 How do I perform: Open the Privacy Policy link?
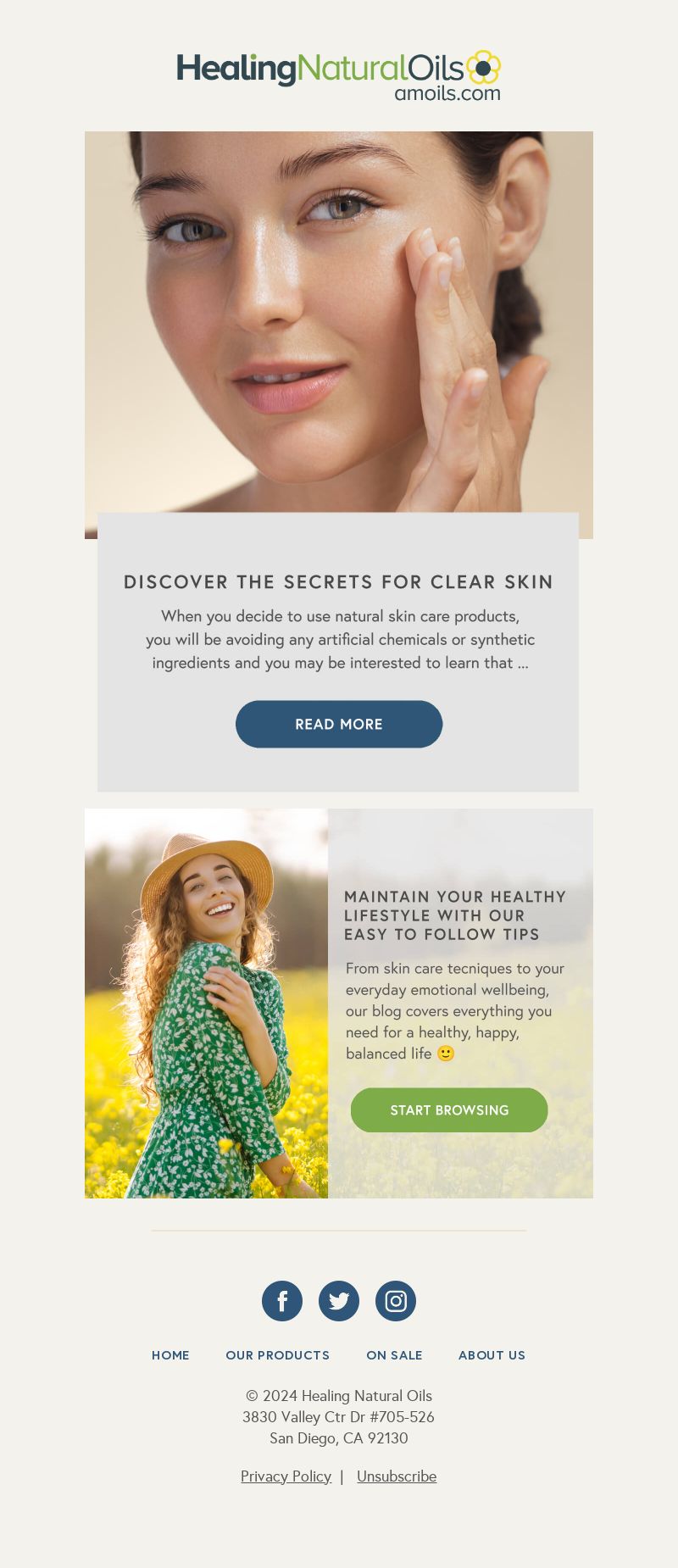[286, 1476]
